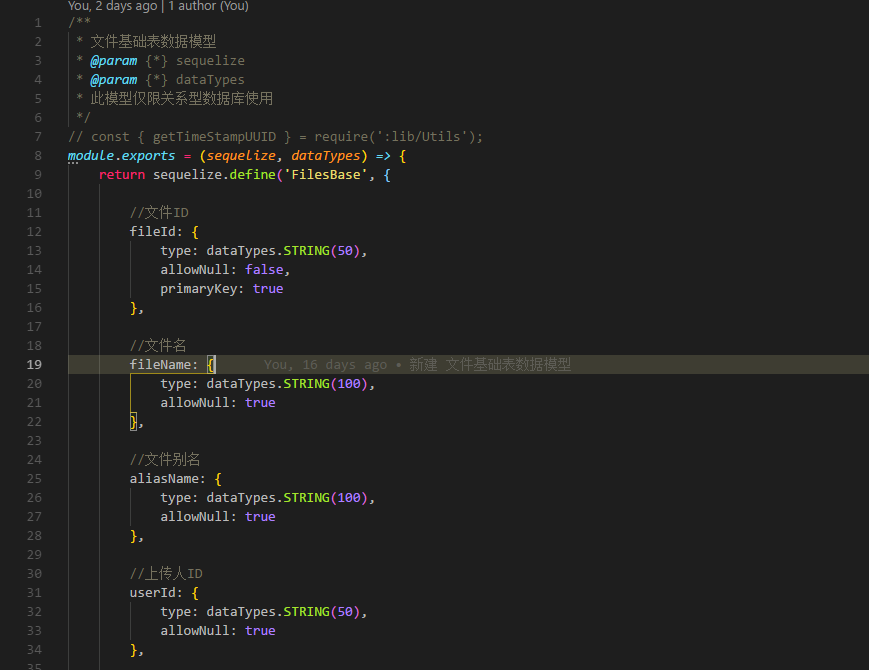Select line number 8 in the gutter
The image size is (869, 670).
37,155
